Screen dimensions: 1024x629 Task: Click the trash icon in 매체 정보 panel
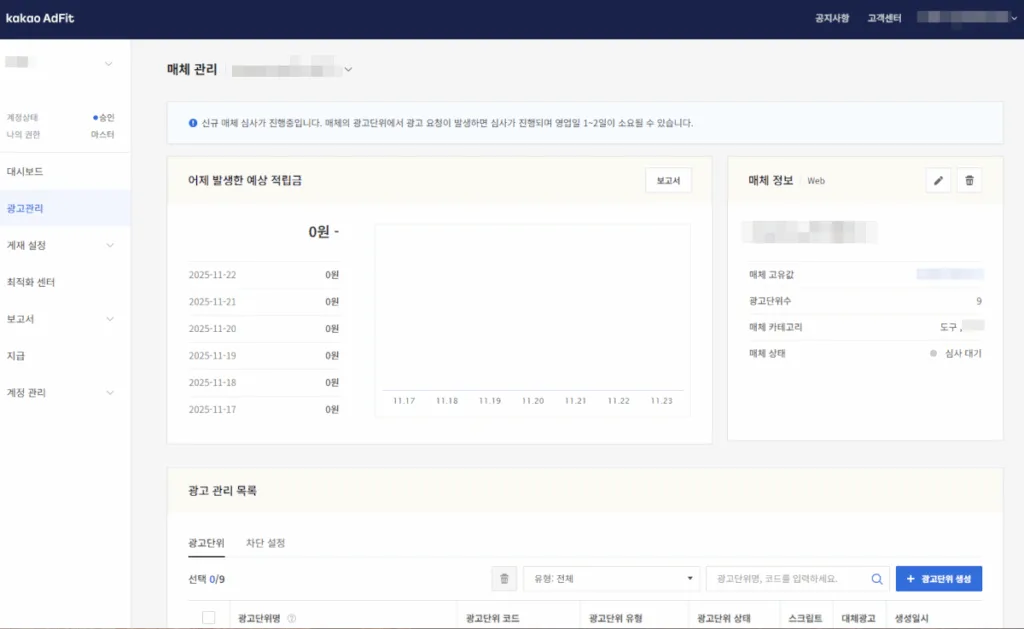[x=969, y=180]
